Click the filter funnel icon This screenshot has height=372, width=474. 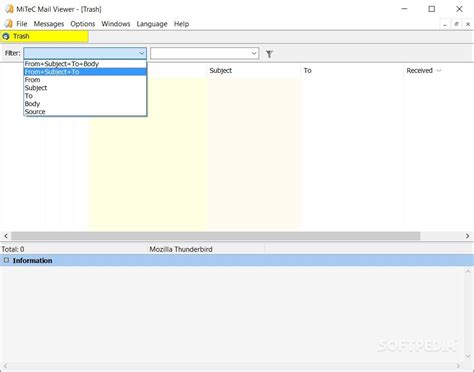click(x=269, y=54)
